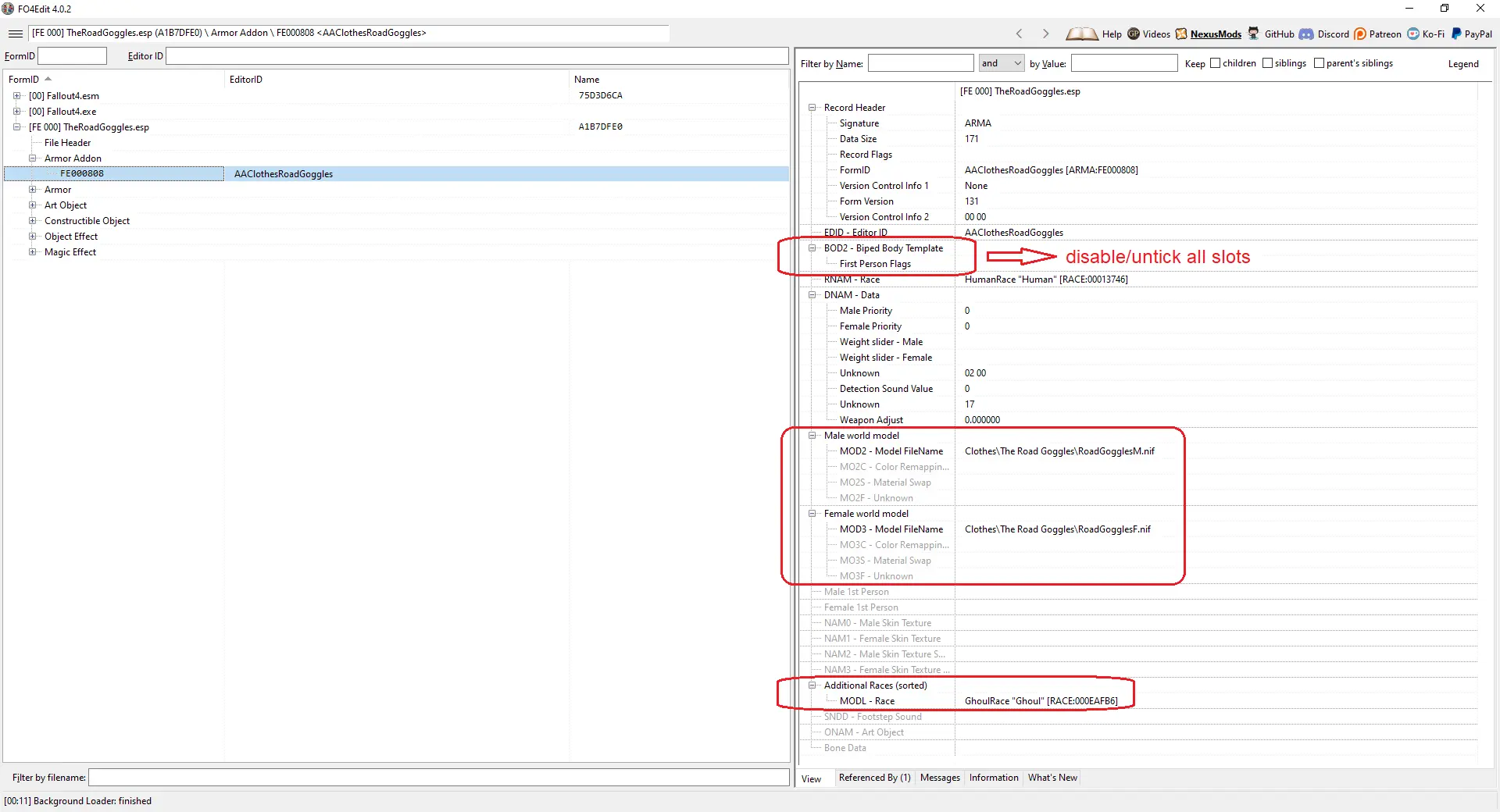Sort by the Name column header
This screenshot has height=812, width=1500.
coord(679,80)
